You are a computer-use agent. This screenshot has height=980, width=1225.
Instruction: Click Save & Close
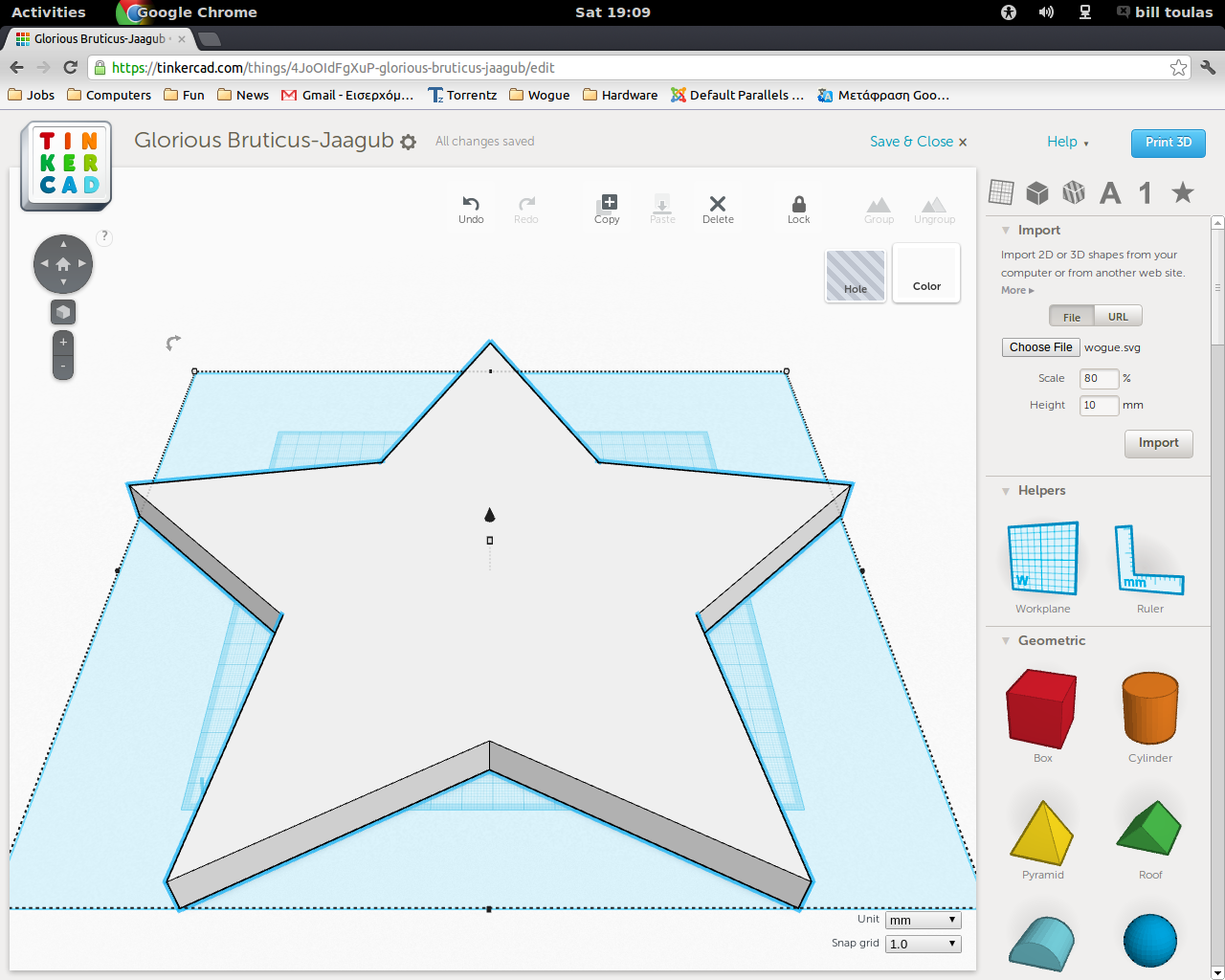(909, 141)
